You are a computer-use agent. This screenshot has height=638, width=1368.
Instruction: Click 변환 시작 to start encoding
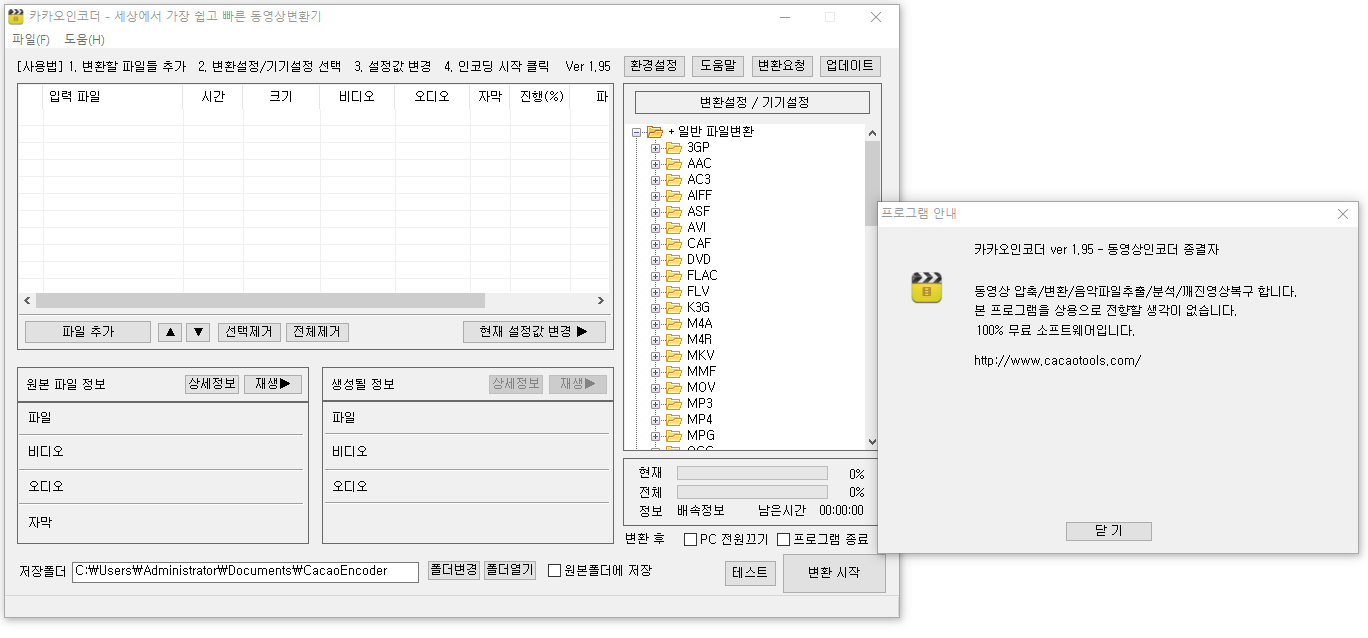pyautogui.click(x=834, y=573)
